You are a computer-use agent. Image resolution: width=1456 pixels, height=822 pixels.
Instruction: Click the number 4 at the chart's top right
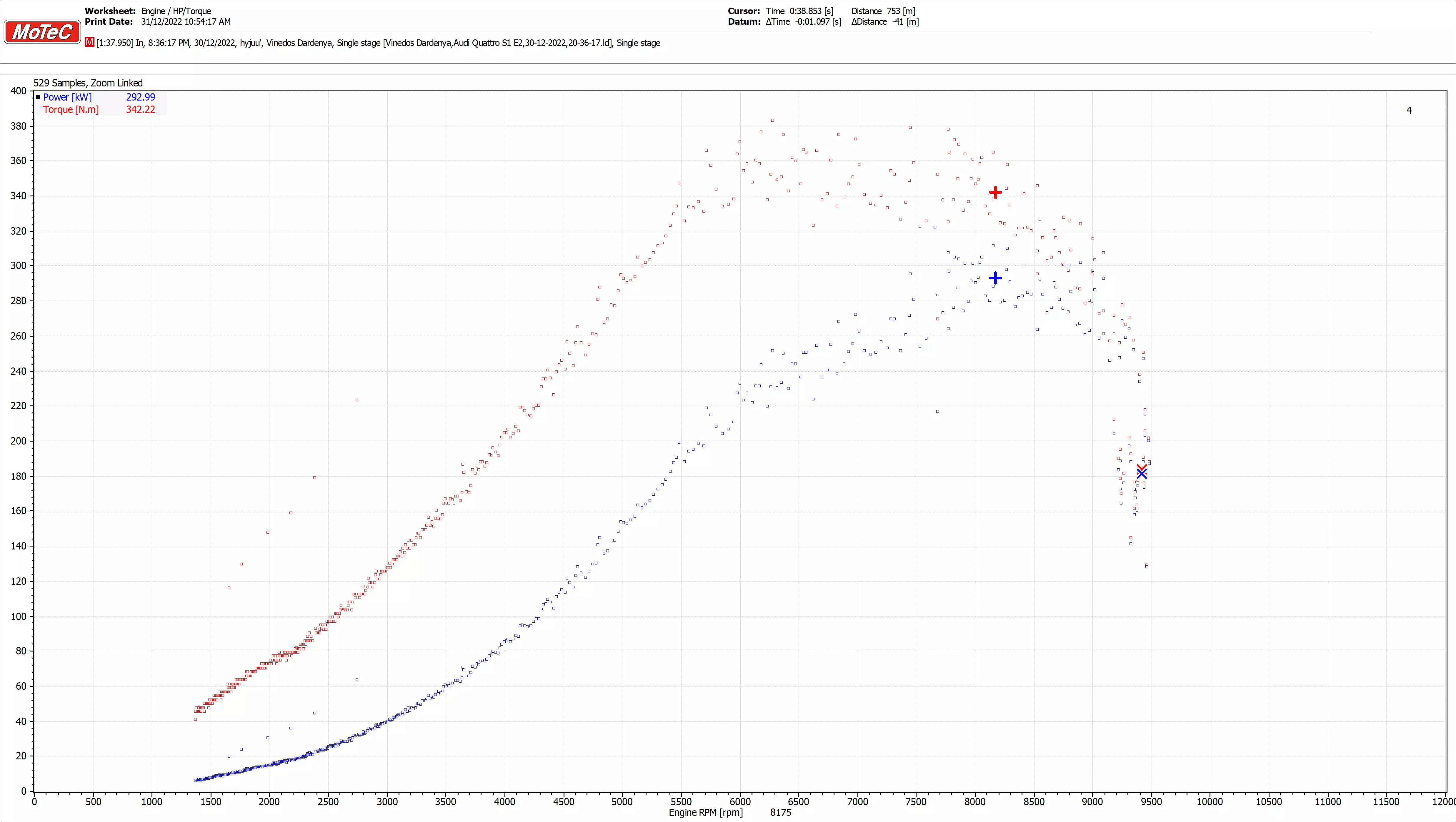(x=1409, y=110)
